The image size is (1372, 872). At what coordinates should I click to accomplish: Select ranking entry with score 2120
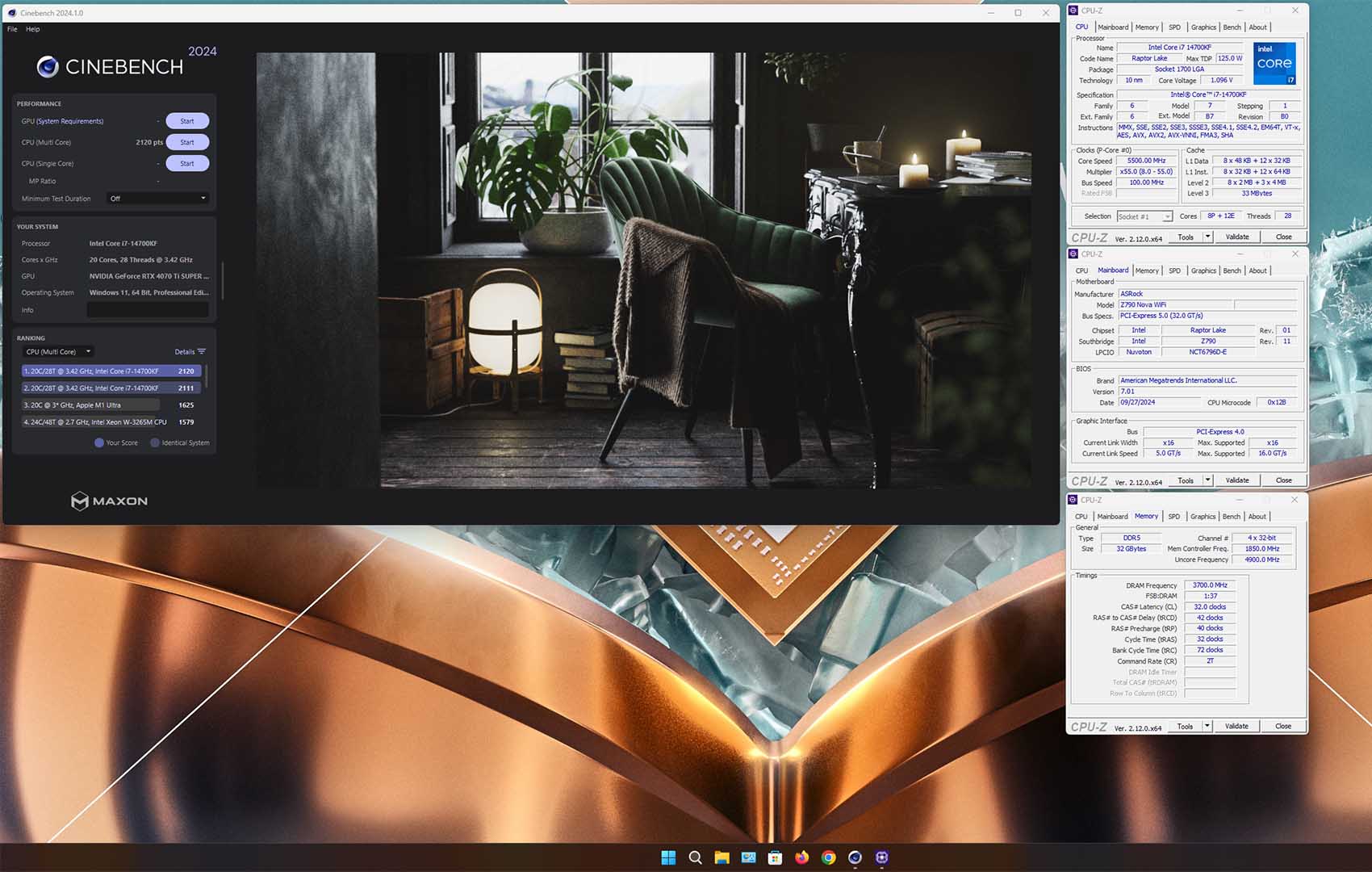tap(111, 371)
